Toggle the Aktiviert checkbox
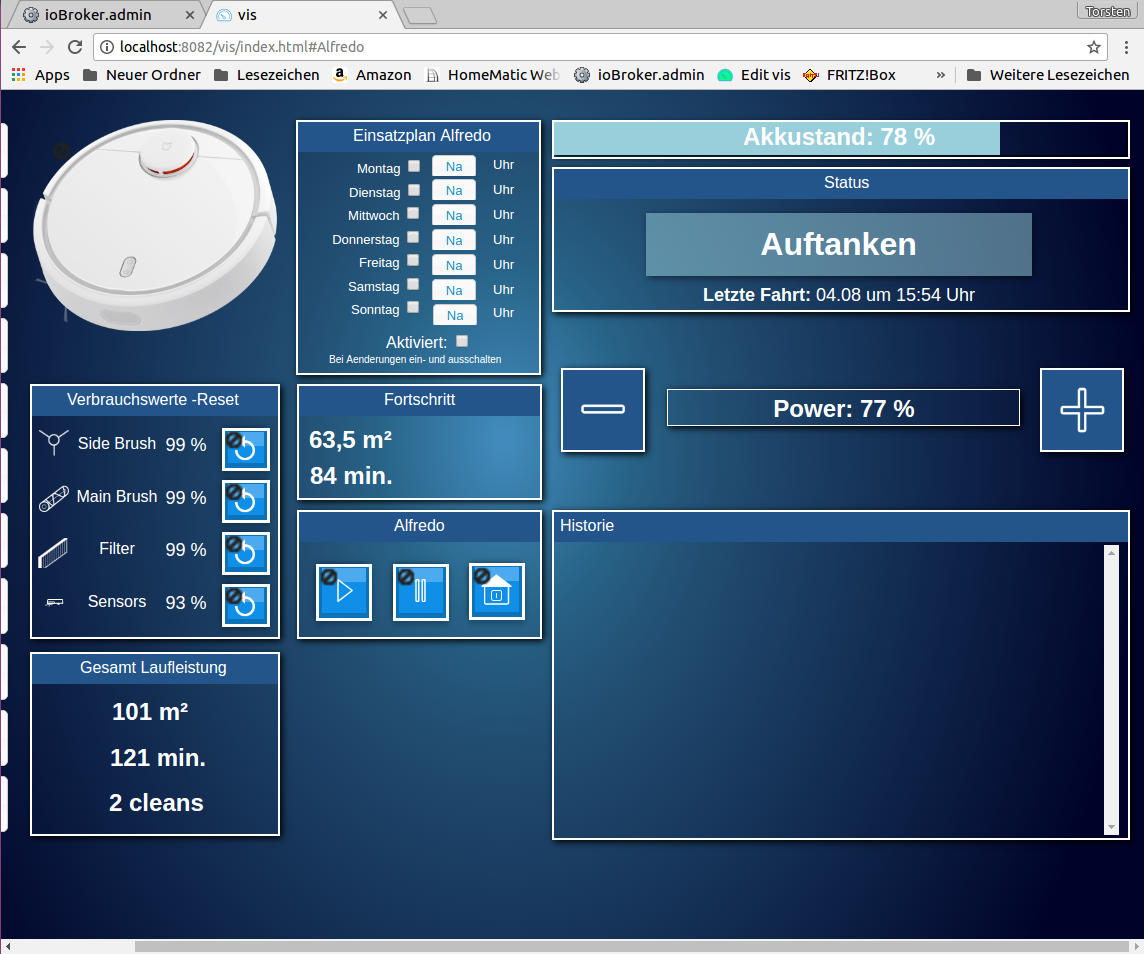The image size is (1144, 954). click(462, 341)
